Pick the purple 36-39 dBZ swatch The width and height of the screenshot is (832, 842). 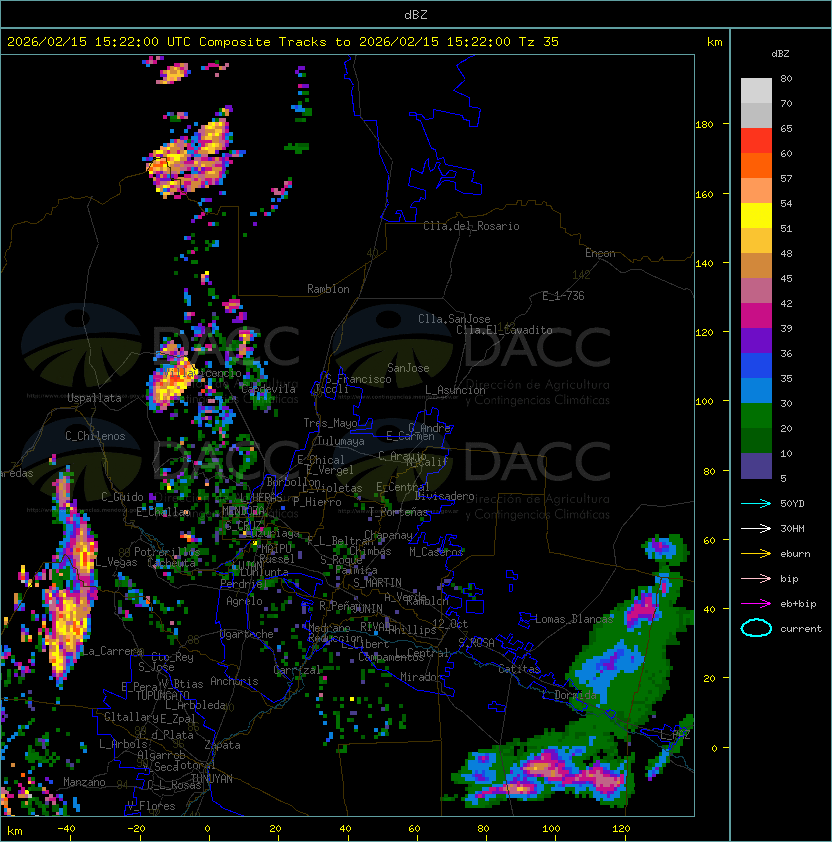tap(756, 341)
